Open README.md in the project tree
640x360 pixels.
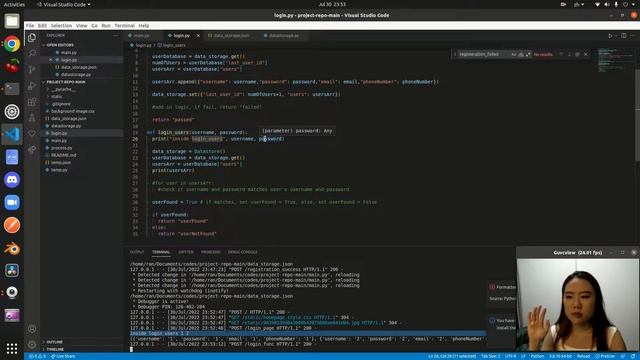[63, 155]
